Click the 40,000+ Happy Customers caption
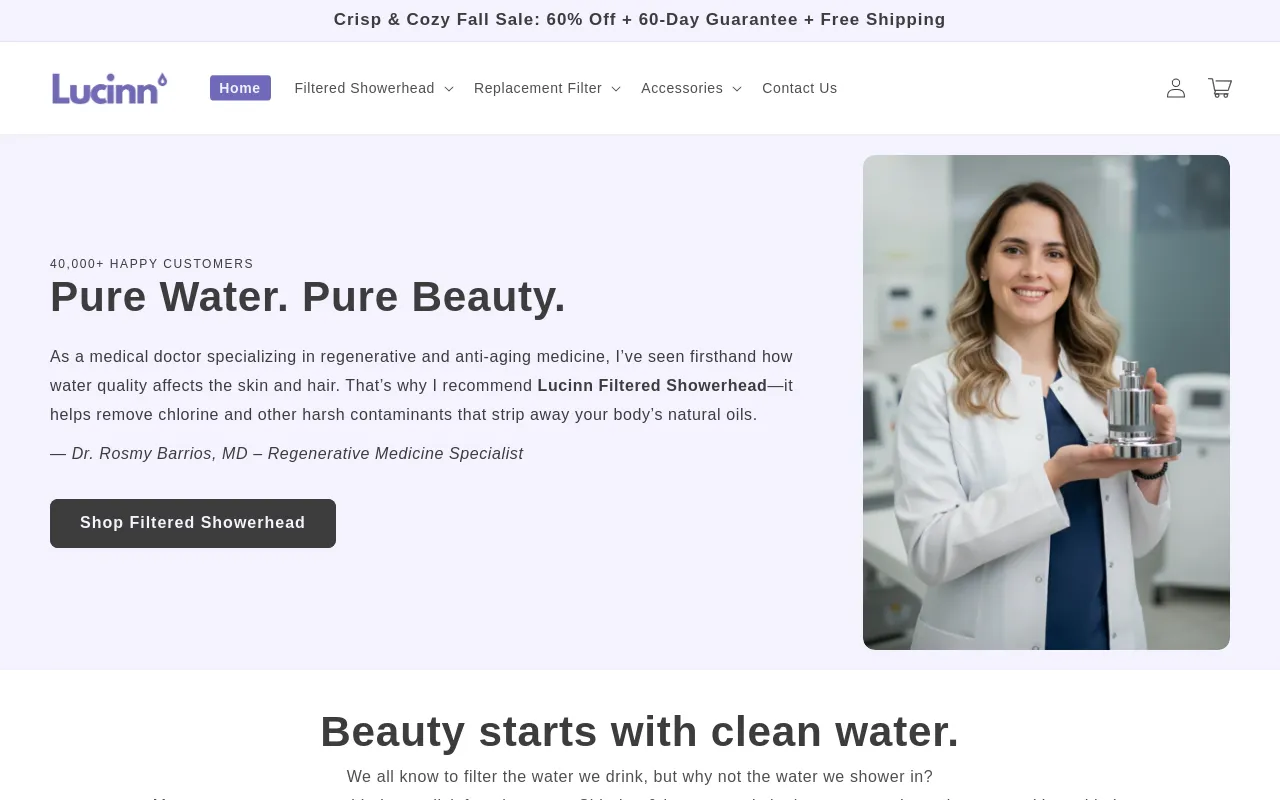Viewport: 1280px width, 800px height. (x=152, y=264)
